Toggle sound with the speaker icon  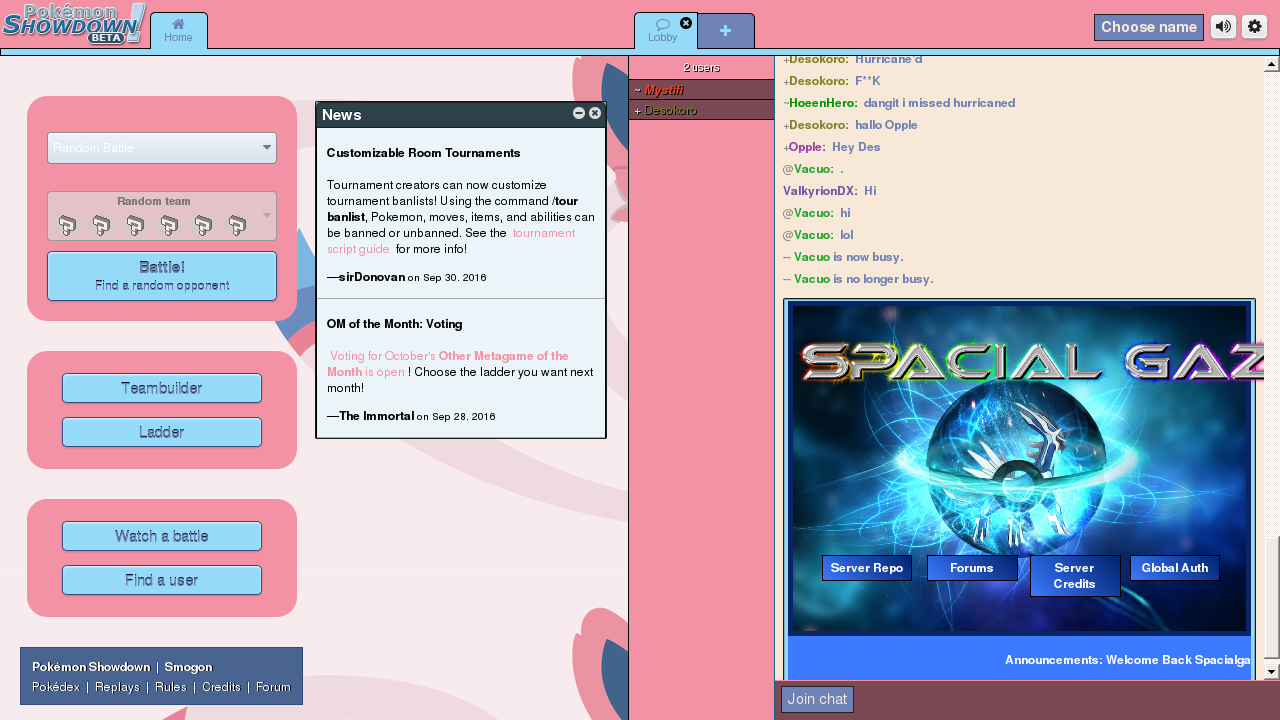[1223, 27]
